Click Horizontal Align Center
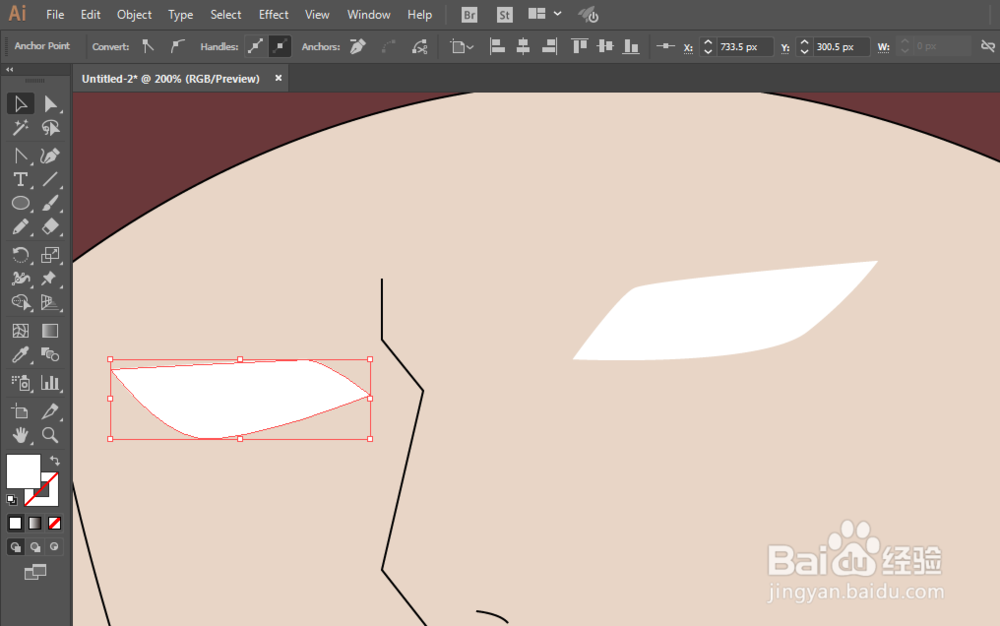This screenshot has width=1000, height=626. (523, 47)
